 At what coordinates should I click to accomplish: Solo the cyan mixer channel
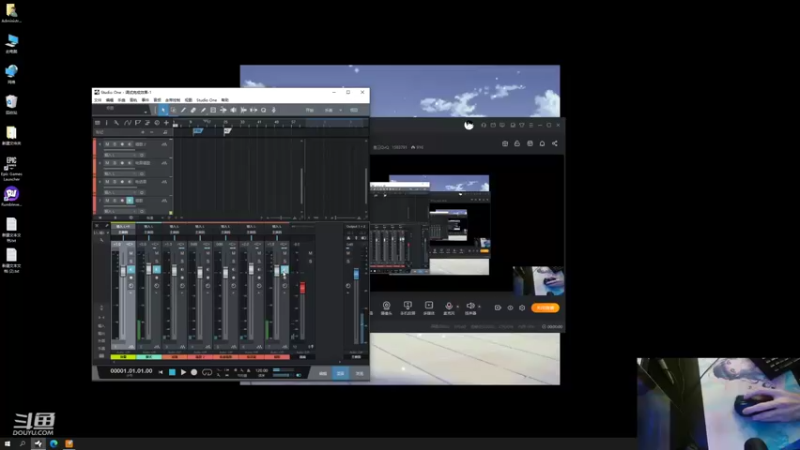(157, 261)
